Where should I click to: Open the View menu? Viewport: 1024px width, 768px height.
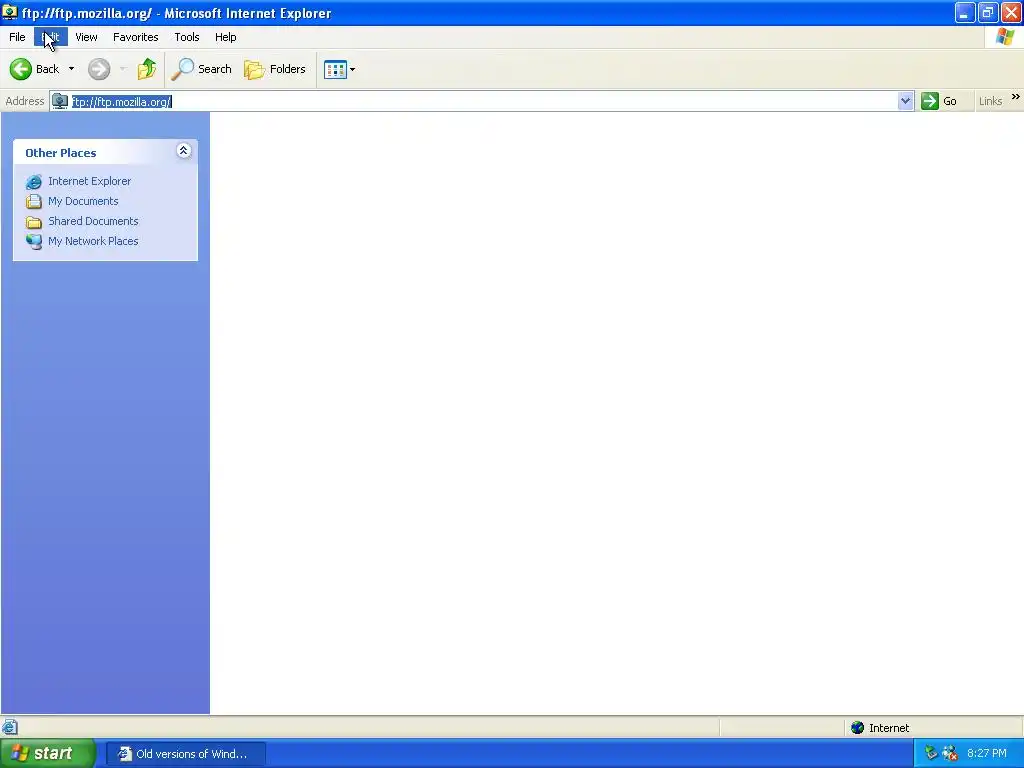86,37
